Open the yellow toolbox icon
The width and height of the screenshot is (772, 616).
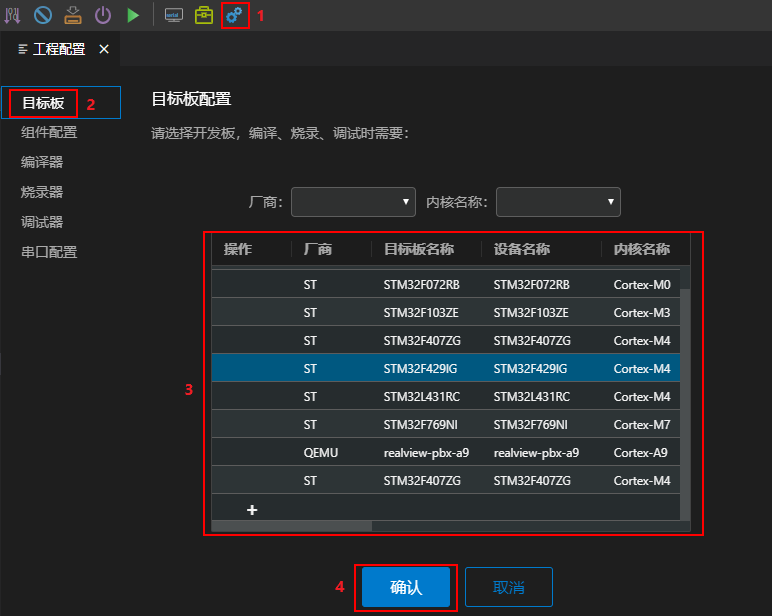point(204,15)
